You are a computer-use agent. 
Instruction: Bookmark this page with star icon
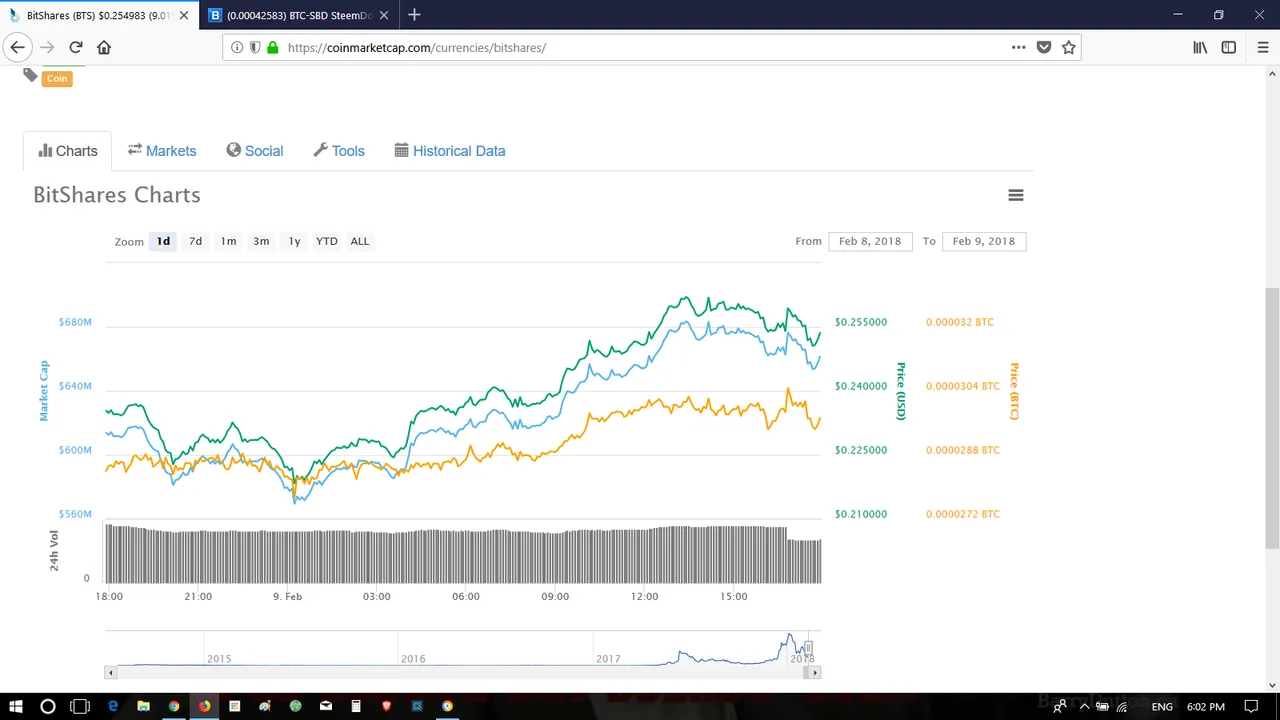(x=1069, y=47)
